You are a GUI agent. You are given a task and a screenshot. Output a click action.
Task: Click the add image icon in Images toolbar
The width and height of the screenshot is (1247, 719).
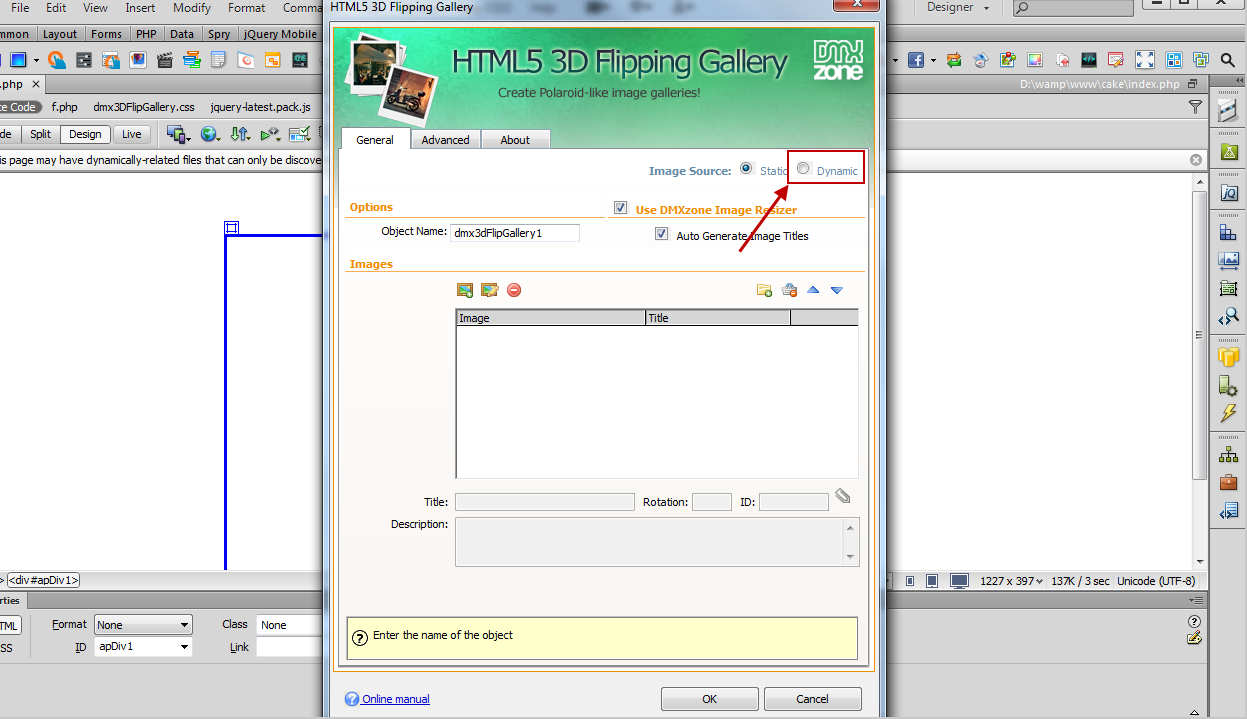pos(464,290)
